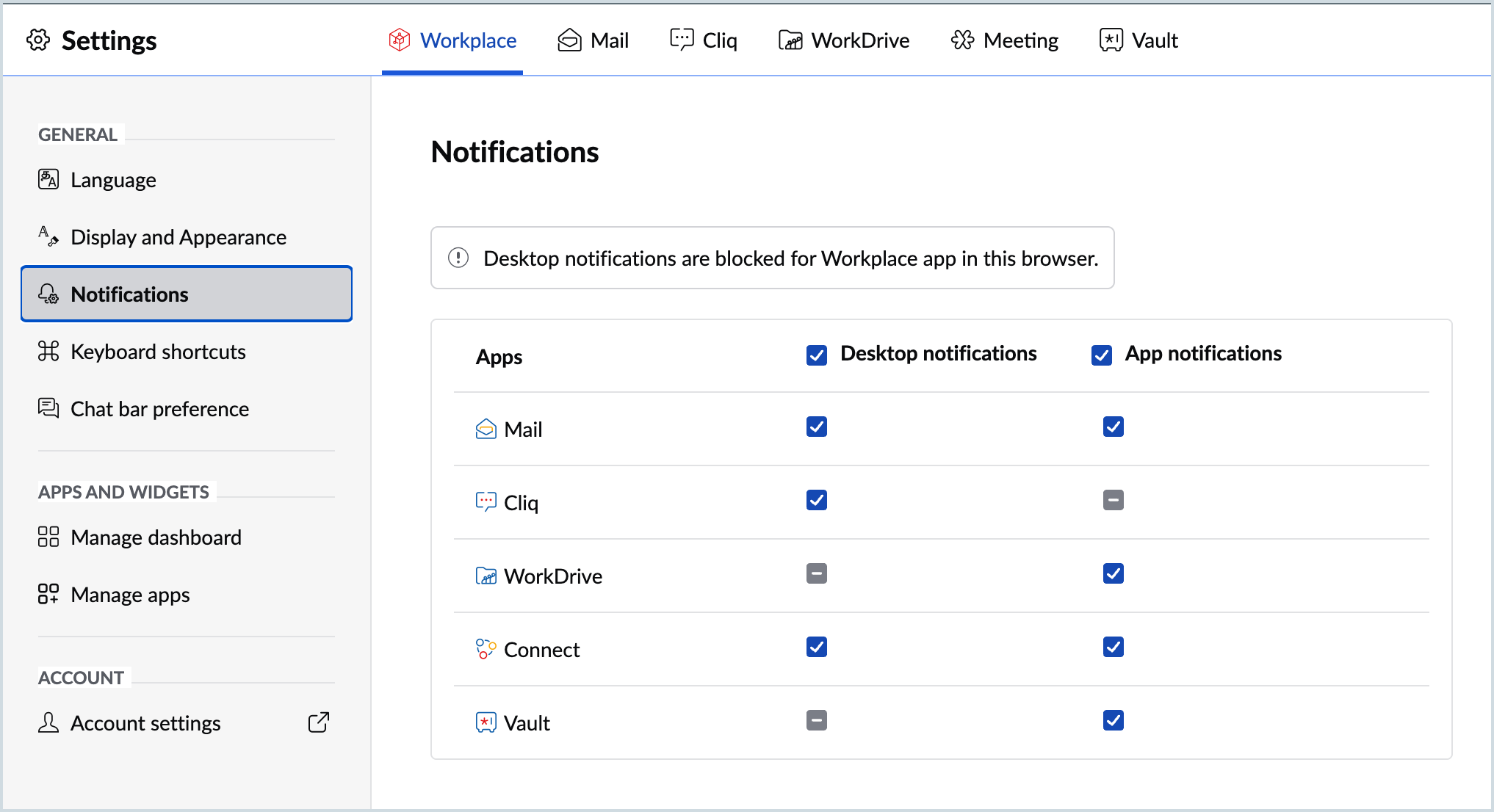Open Account settings link

tap(187, 722)
